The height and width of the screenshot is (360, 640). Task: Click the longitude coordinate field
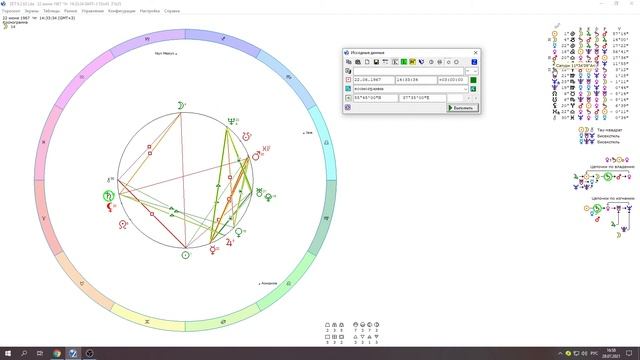pos(423,98)
